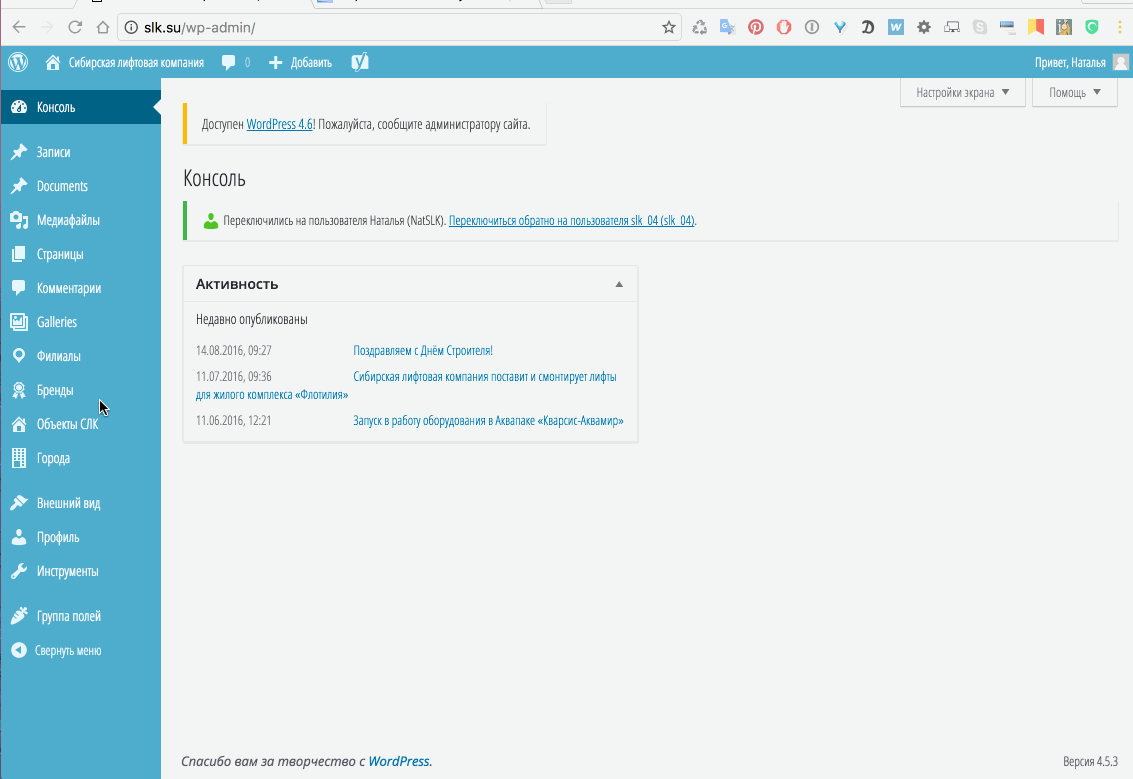Expand the Настройки экрана dropdown
This screenshot has width=1133, height=779.
click(x=962, y=92)
